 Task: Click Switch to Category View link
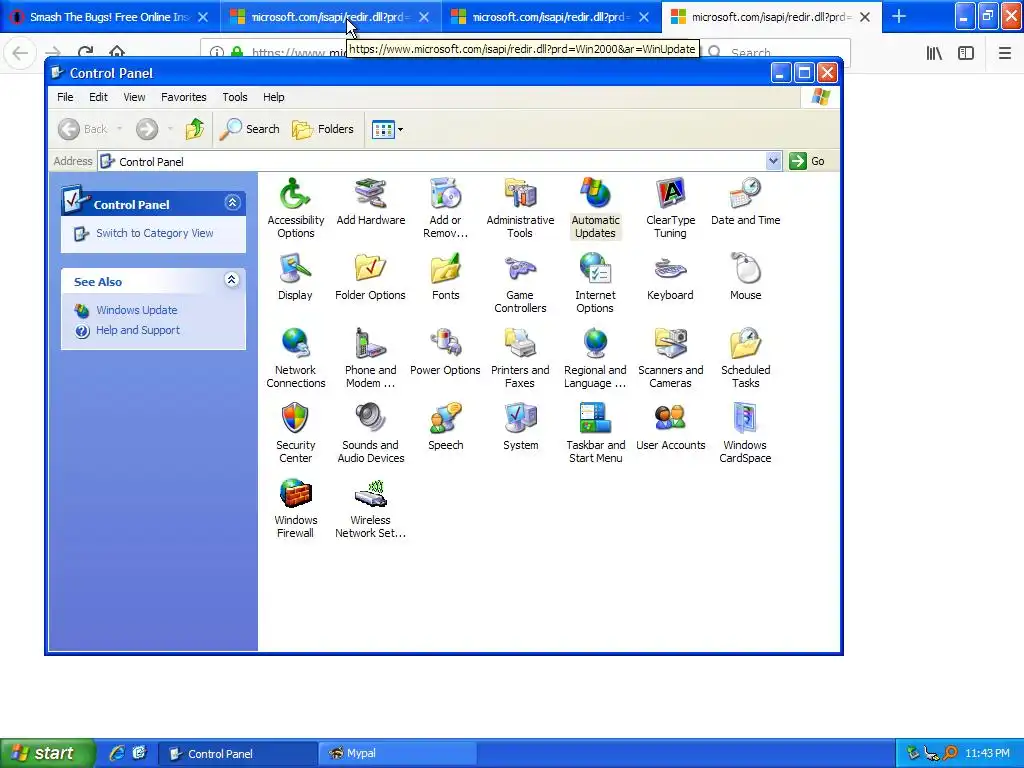pos(154,233)
